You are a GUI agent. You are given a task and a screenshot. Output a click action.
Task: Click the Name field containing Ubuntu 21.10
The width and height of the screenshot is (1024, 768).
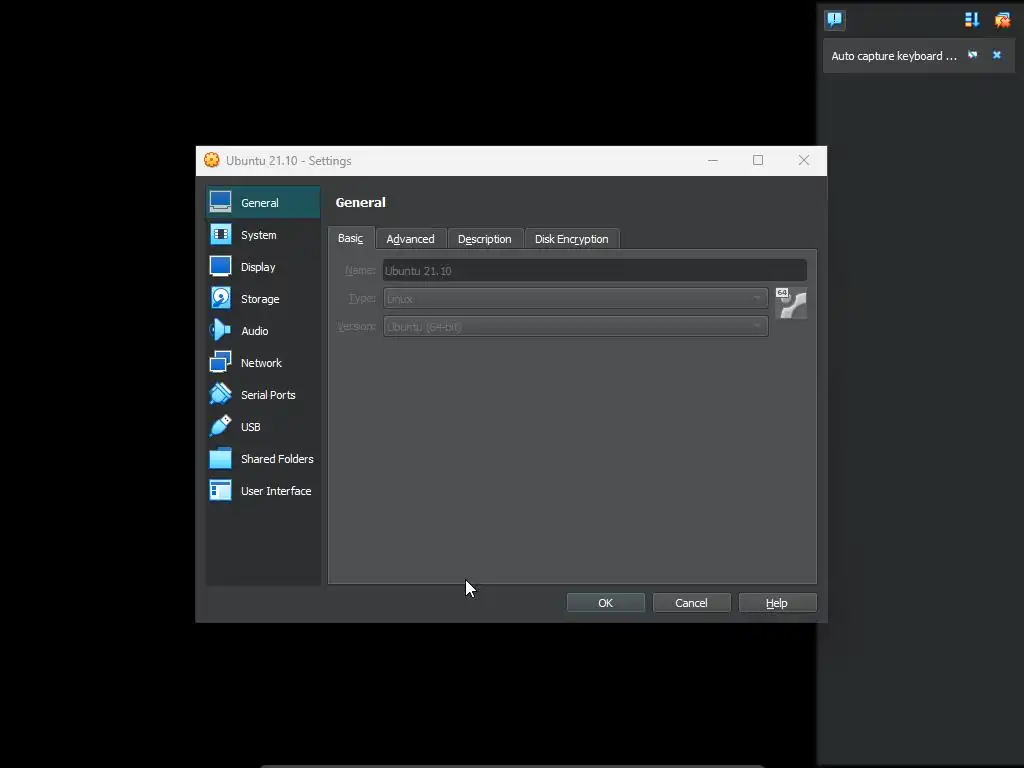[x=594, y=270]
